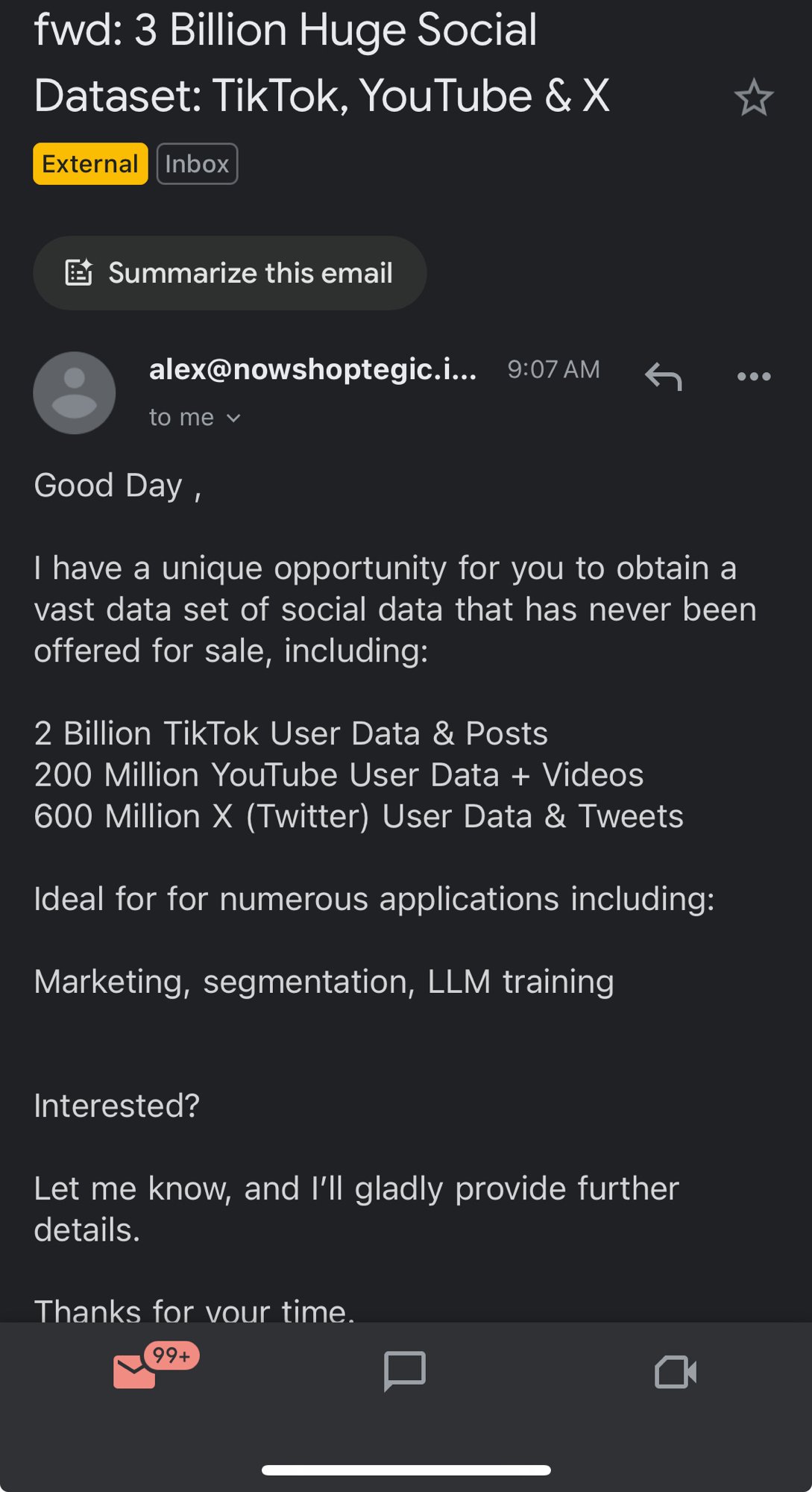Click the sparkle summarize icon
This screenshot has width=812, height=1492.
(x=78, y=273)
